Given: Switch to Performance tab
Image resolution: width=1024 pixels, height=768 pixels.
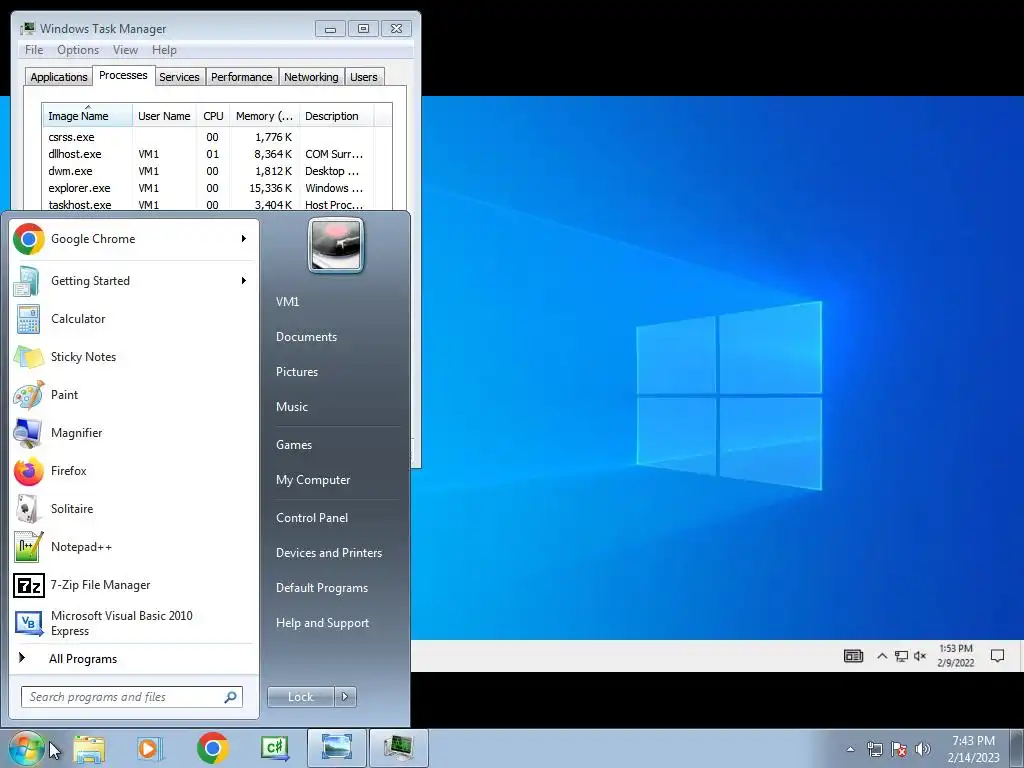Looking at the screenshot, I should click(x=241, y=77).
